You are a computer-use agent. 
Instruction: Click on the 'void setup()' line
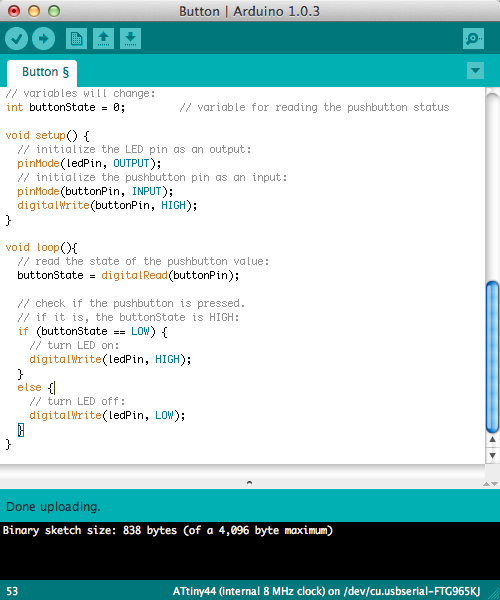pyautogui.click(x=48, y=135)
